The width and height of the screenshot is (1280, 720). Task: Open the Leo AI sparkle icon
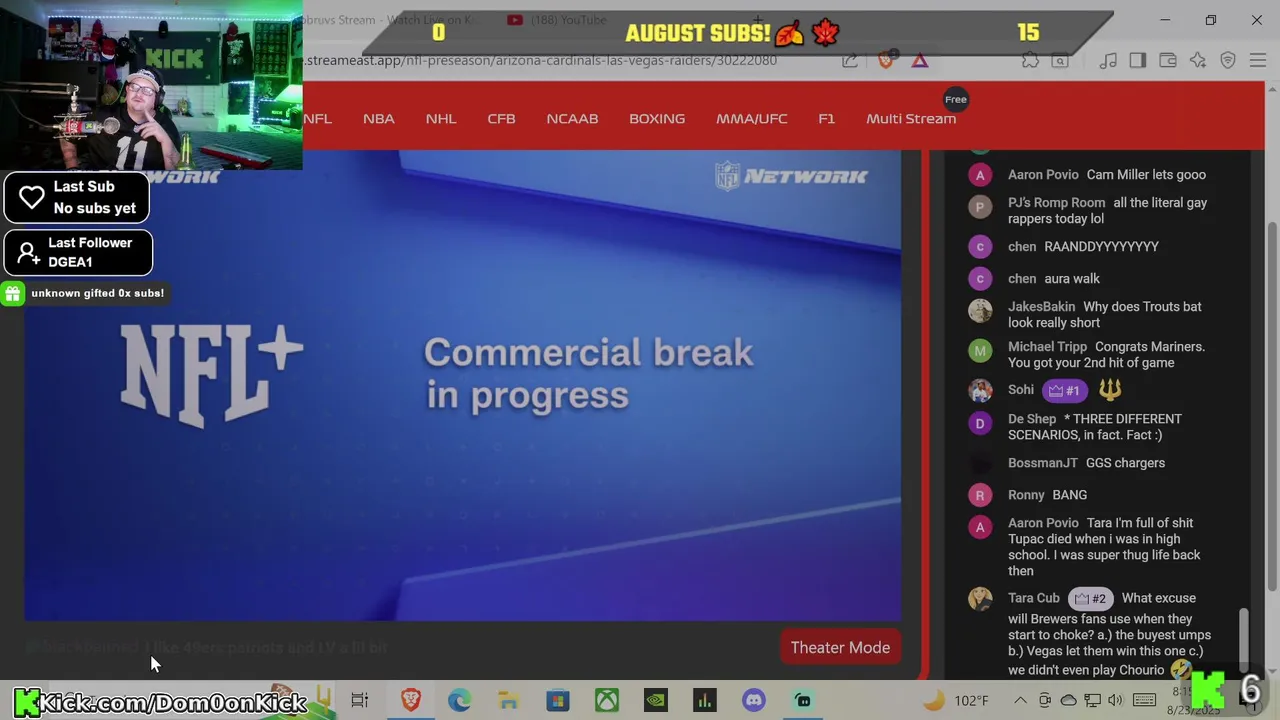point(1198,61)
